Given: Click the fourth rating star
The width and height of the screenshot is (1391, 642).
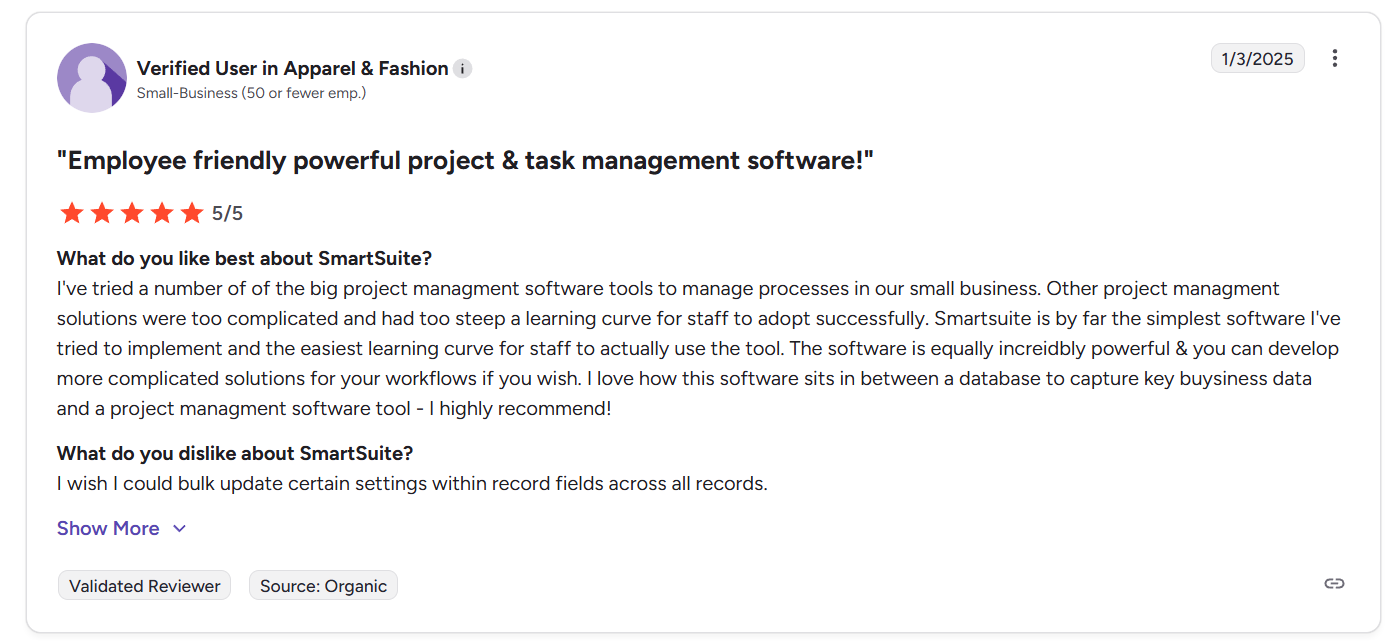Looking at the screenshot, I should (x=161, y=213).
